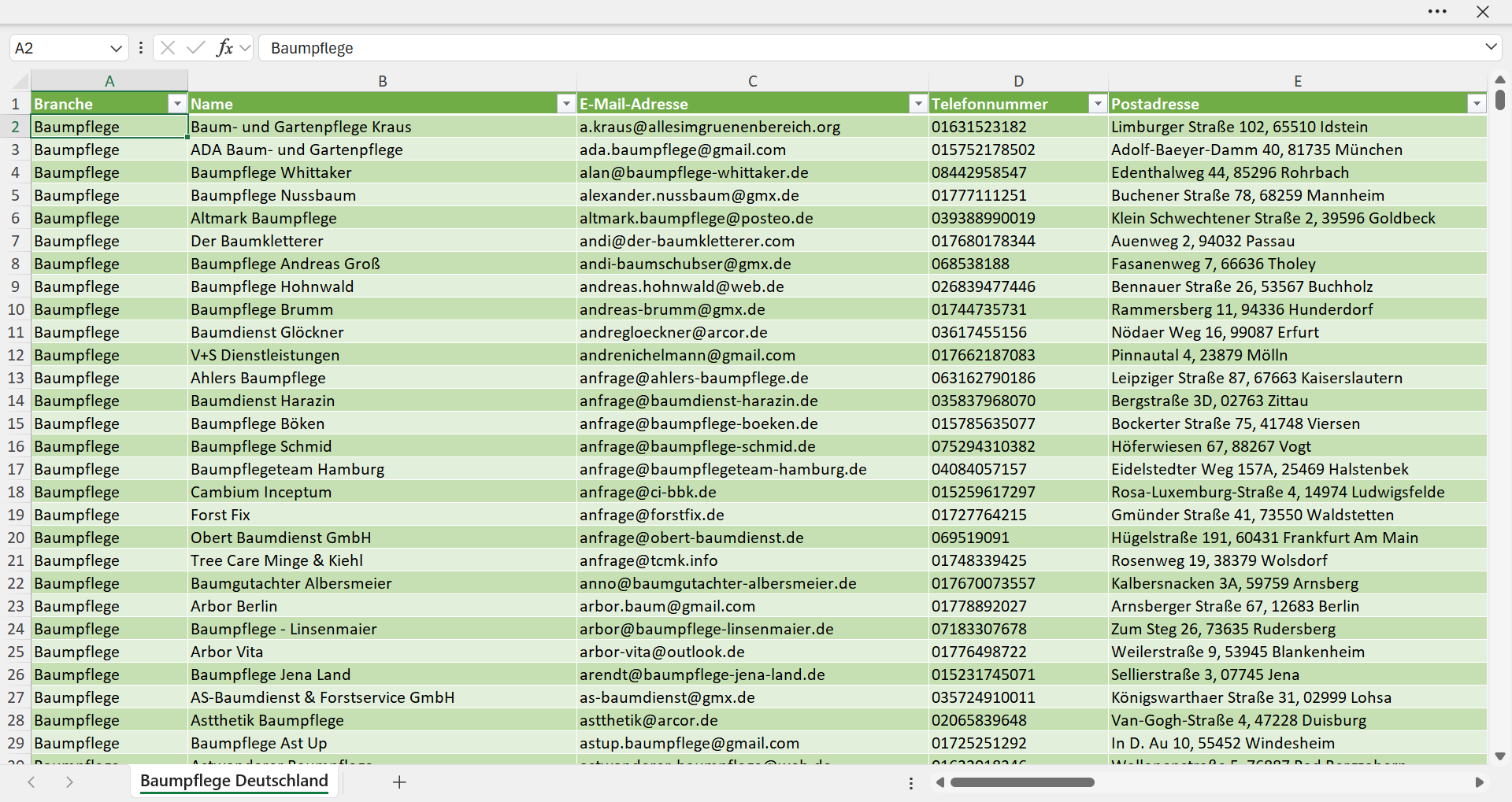1512x802 pixels.
Task: Click the select-all corner triangle
Action: 20,80
